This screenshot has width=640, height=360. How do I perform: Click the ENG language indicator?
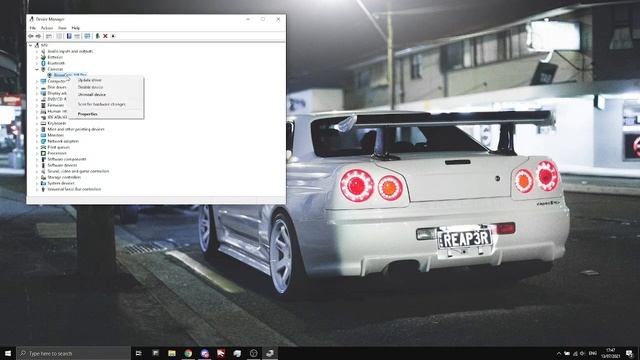(593, 353)
